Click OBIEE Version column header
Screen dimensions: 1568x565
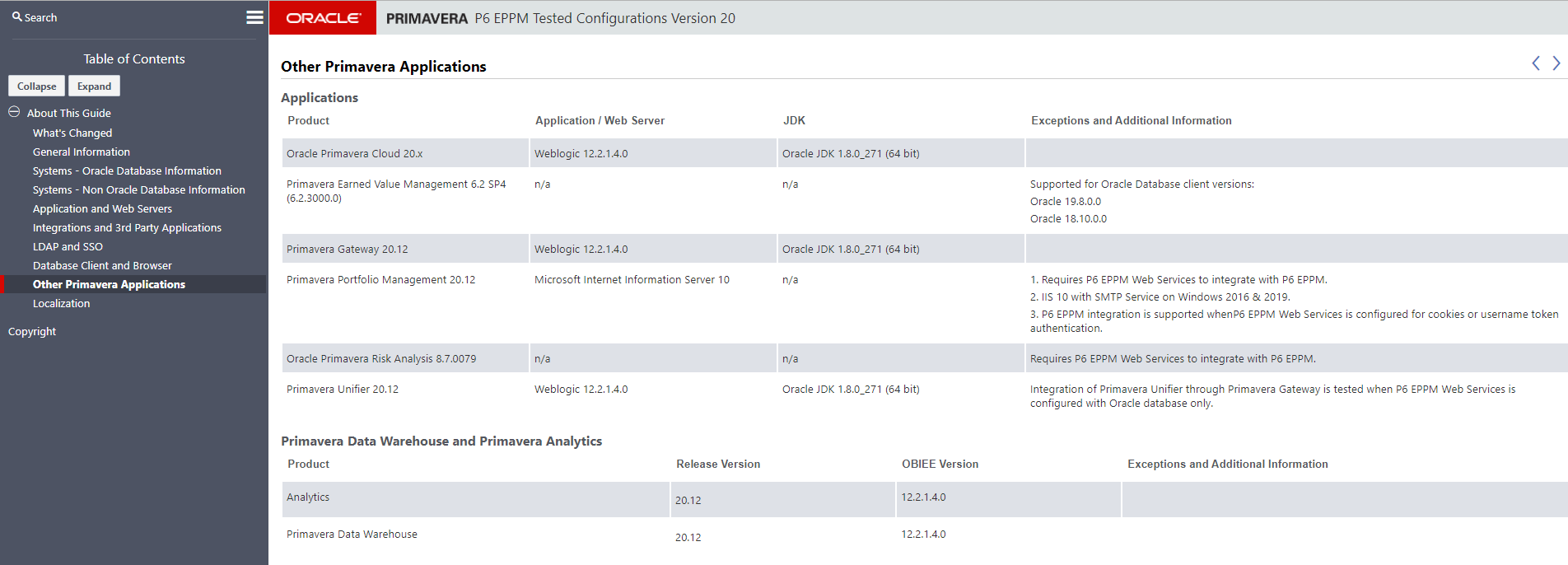point(940,464)
